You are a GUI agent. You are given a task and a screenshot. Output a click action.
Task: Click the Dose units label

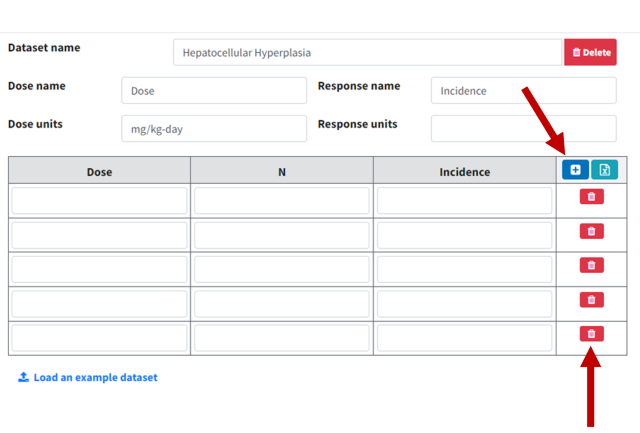(36, 124)
